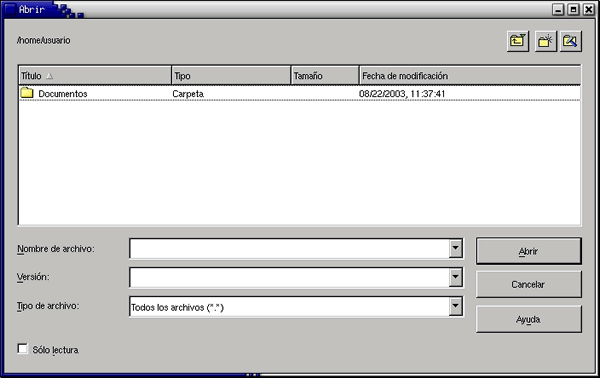Click the Cancelar button
Image resolution: width=600 pixels, height=378 pixels.
pos(528,284)
